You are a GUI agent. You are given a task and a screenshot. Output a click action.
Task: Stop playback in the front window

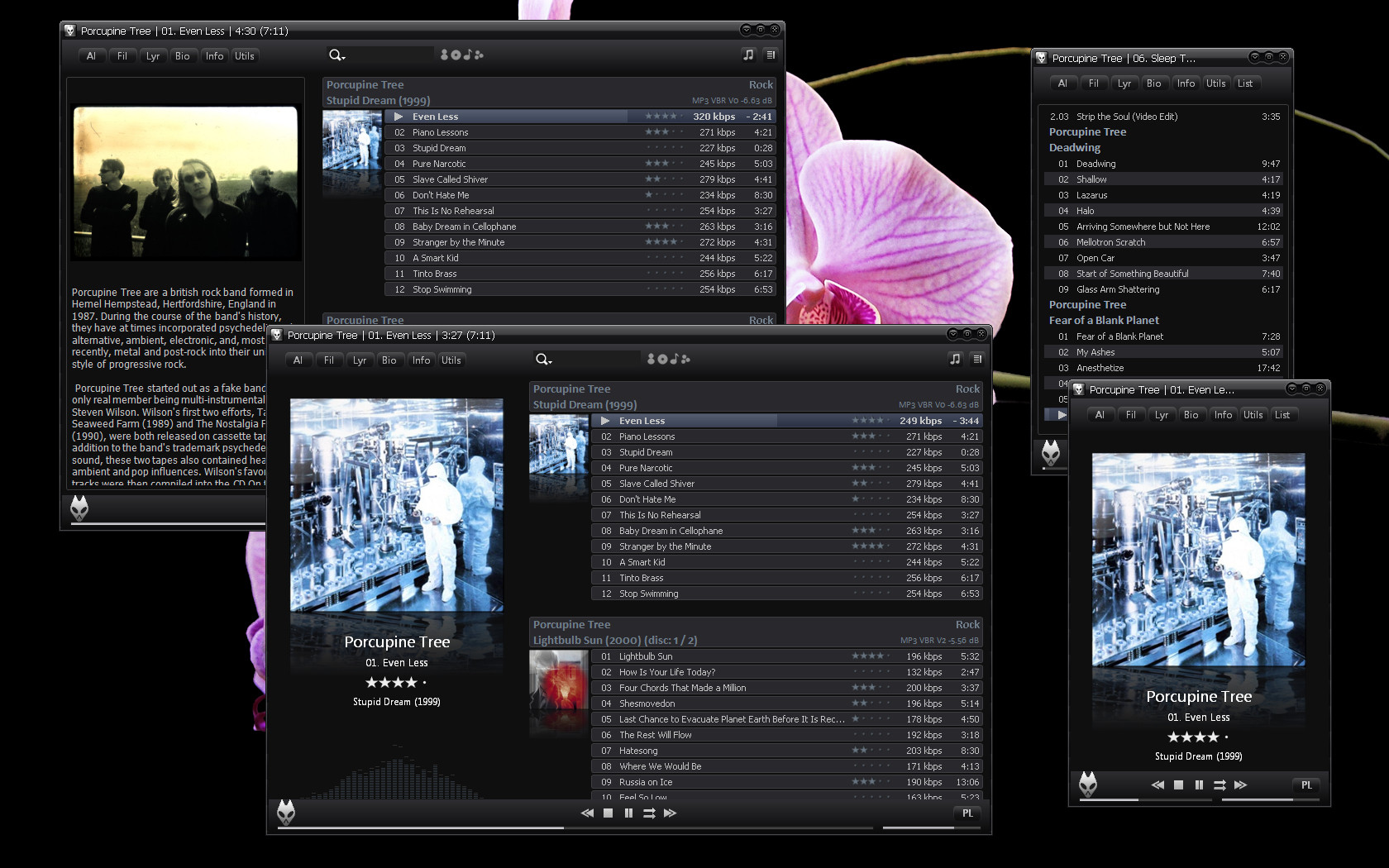(609, 813)
